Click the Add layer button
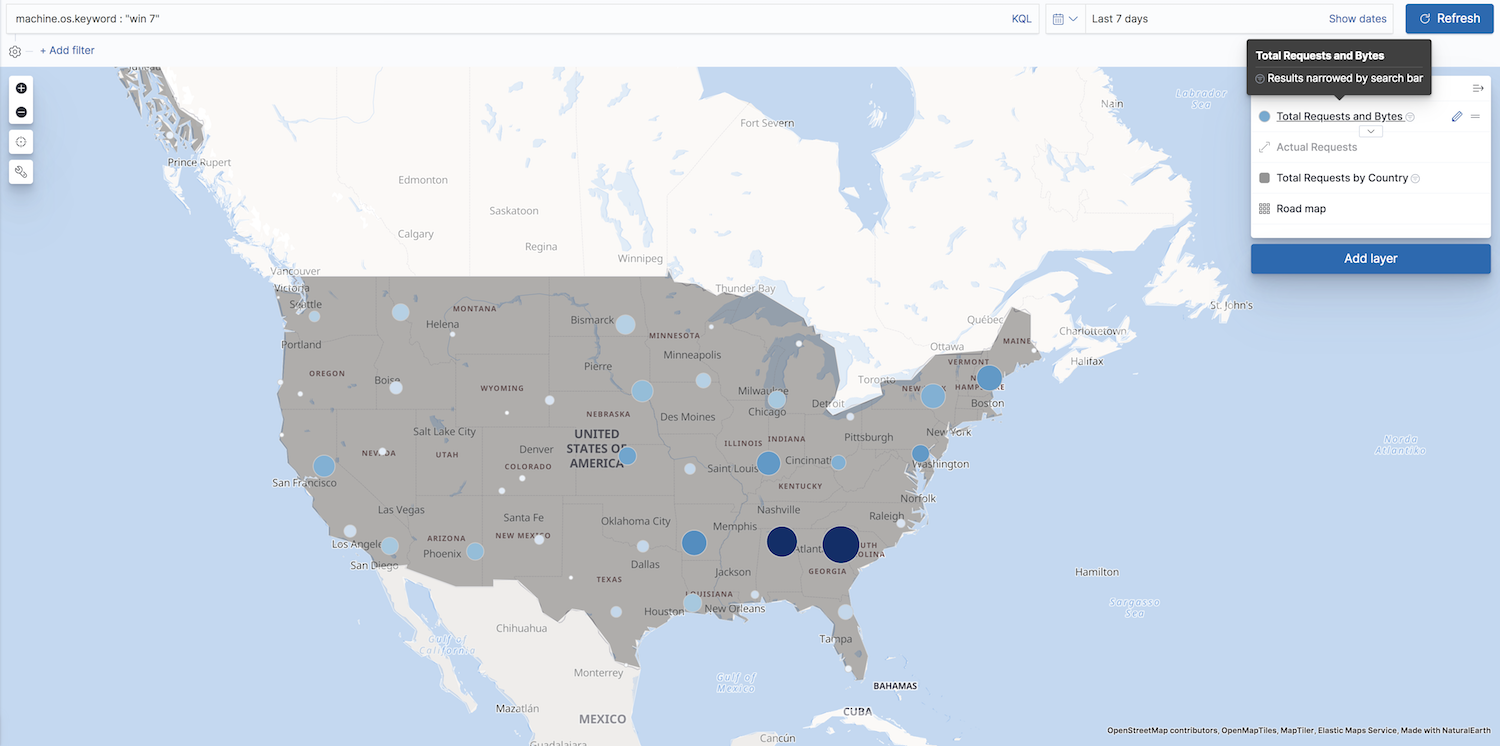This screenshot has height=746, width=1500. pyautogui.click(x=1370, y=258)
